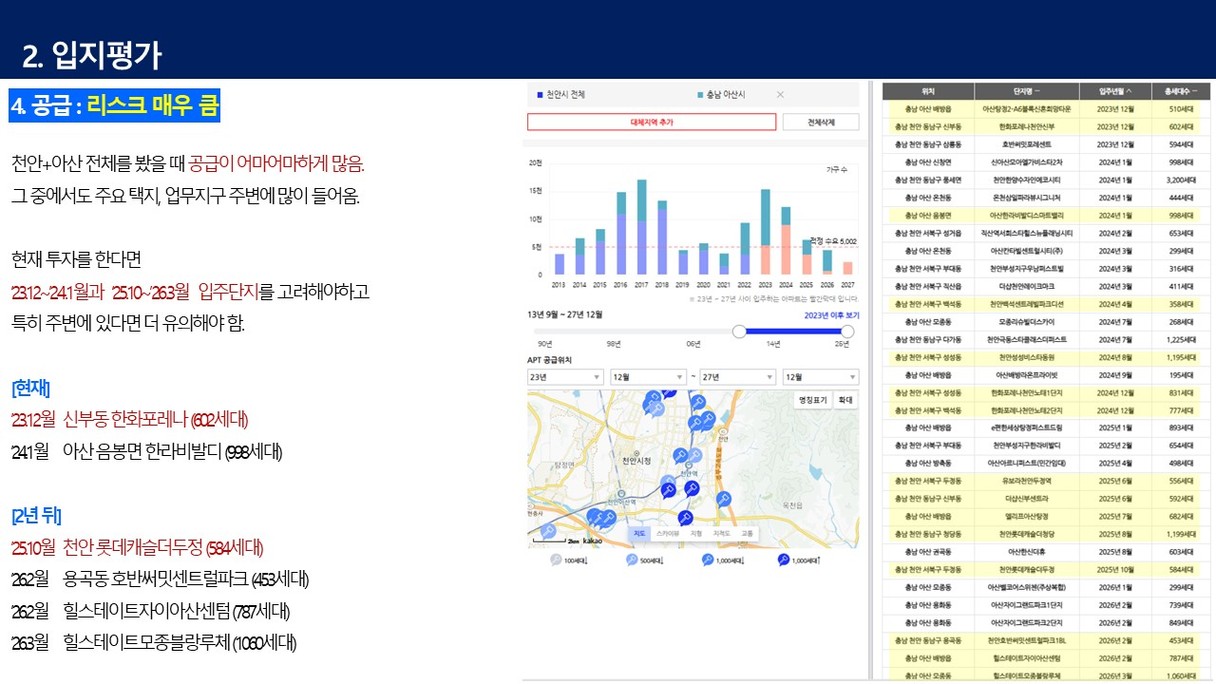Viewport: 1216px width, 684px height.
Task: Click table cell 호반써밋포레센트
Action: [1027, 144]
